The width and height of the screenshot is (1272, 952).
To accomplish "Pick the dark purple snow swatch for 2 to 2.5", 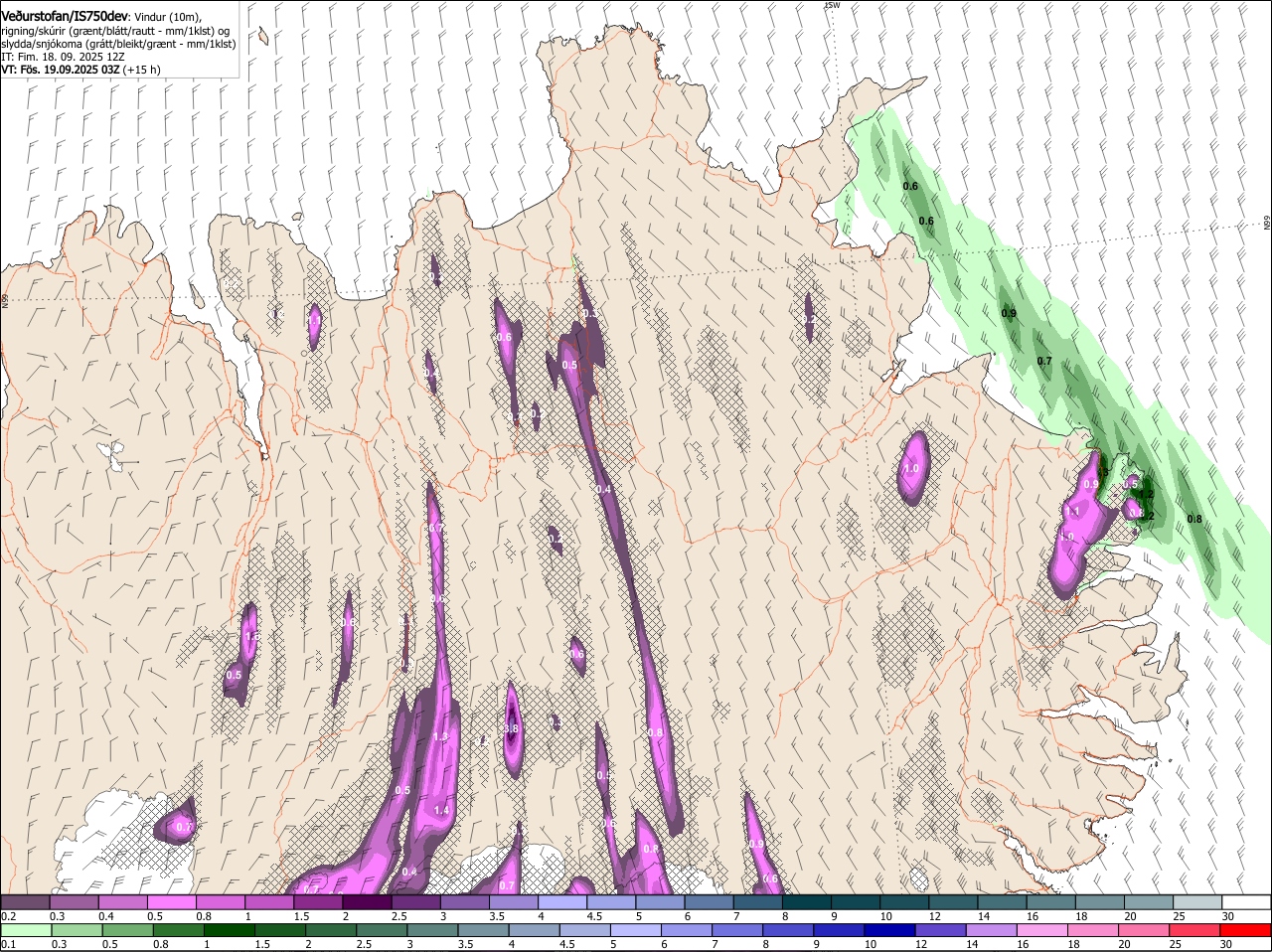I will [x=368, y=902].
